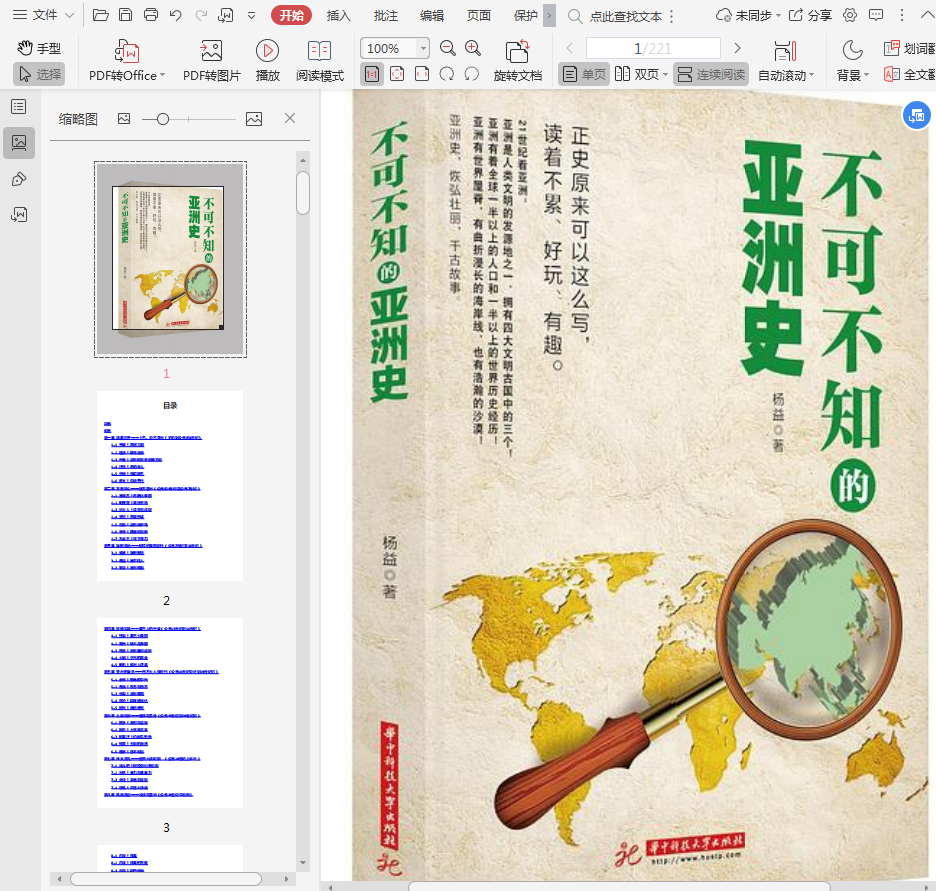Click the 旋转文档 rotate document icon

[x=517, y=51]
